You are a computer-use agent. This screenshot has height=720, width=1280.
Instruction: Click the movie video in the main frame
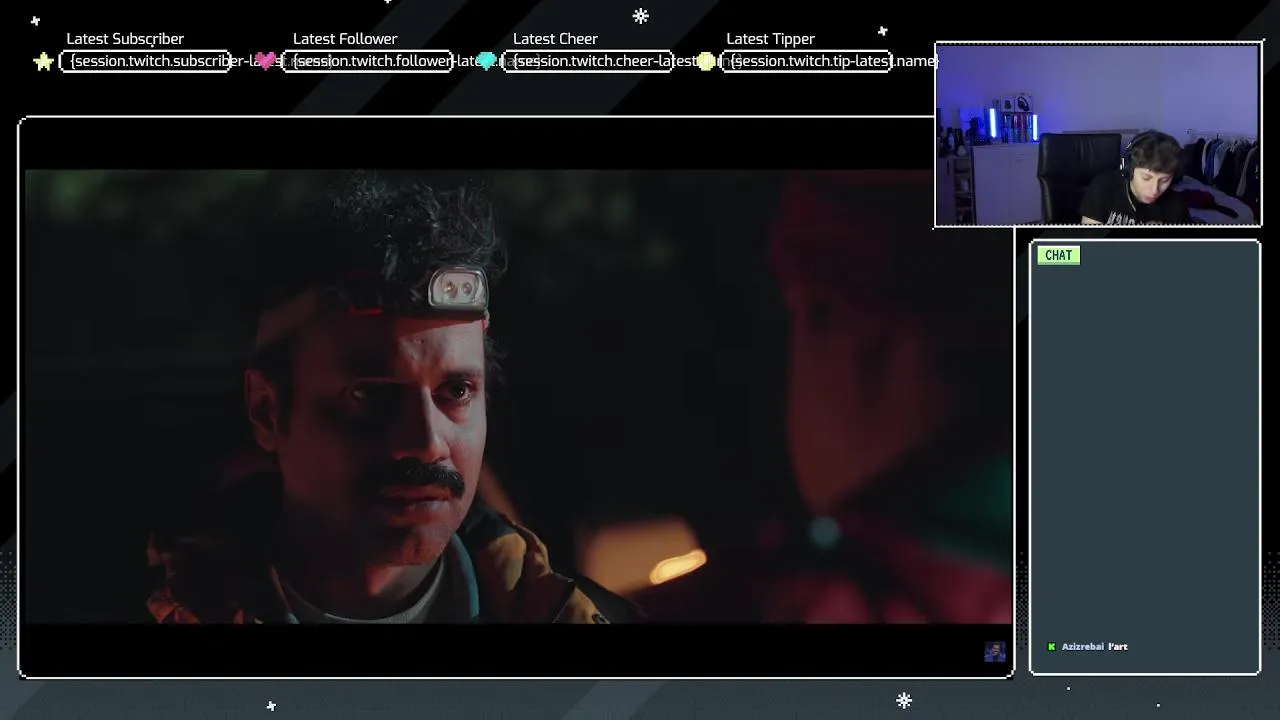tap(517, 397)
